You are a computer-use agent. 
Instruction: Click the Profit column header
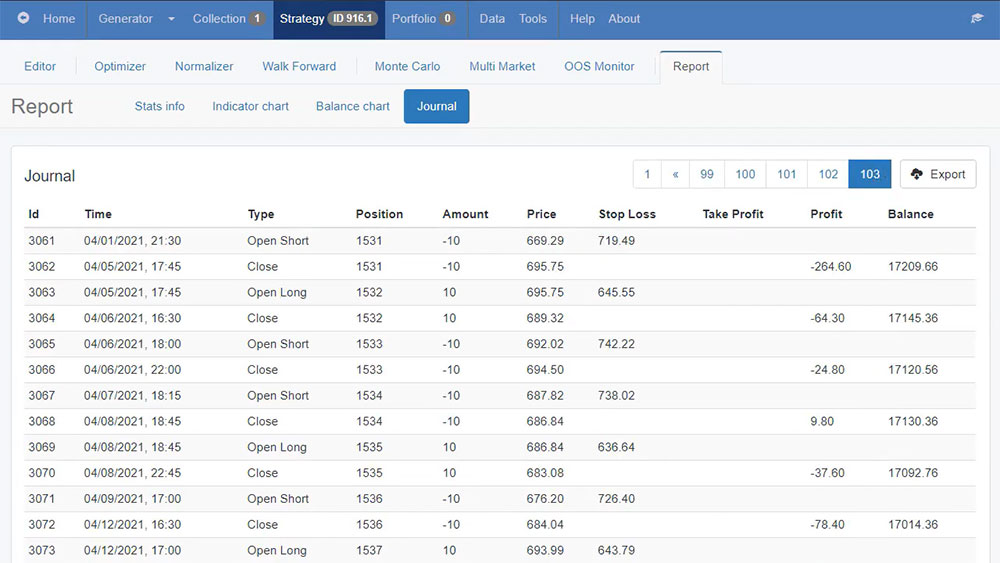tap(827, 214)
